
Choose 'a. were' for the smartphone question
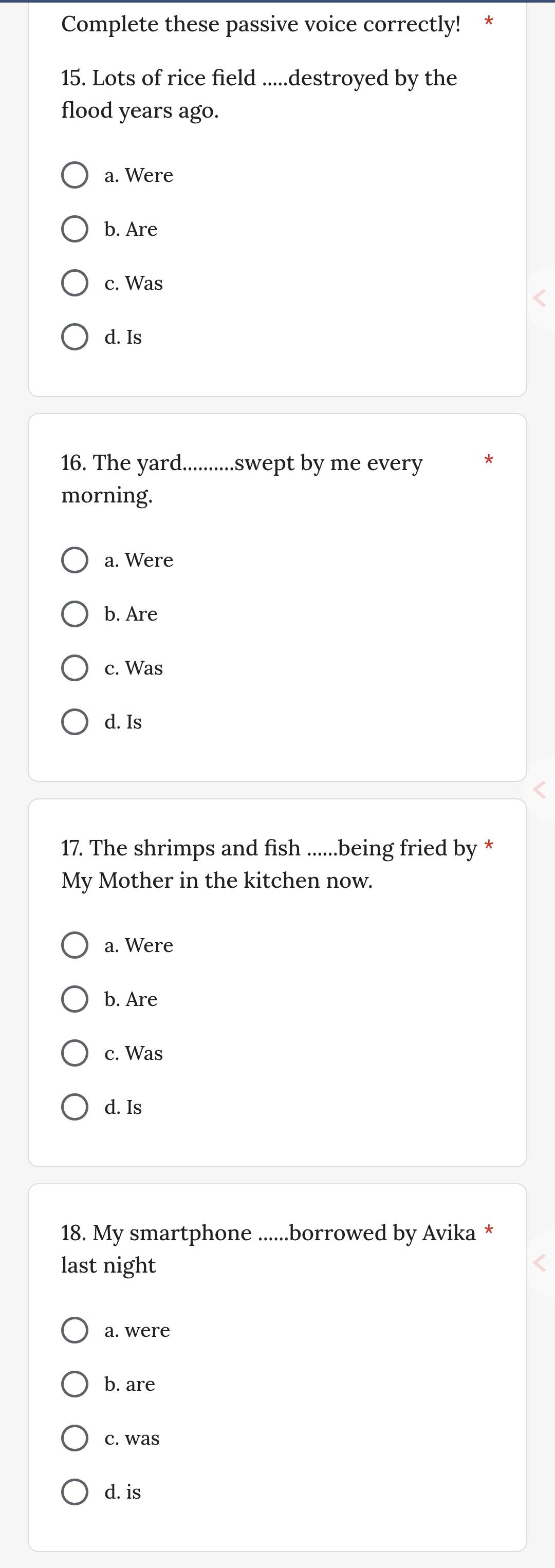(75, 1330)
